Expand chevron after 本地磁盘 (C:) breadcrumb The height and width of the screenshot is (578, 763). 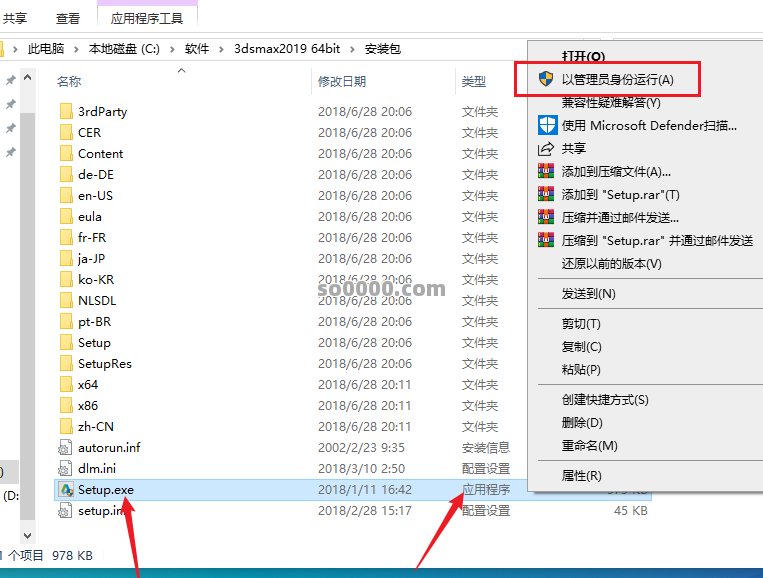172,49
